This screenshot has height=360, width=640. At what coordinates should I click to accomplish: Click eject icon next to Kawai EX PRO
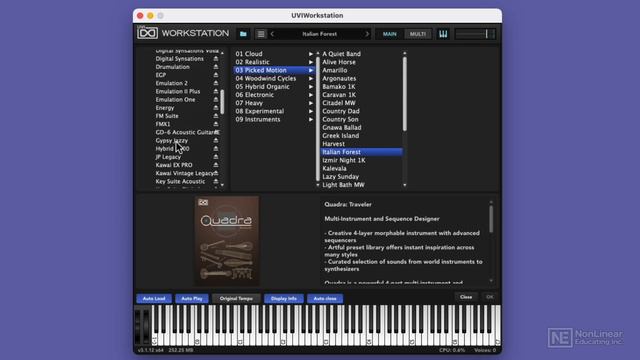pyautogui.click(x=216, y=165)
